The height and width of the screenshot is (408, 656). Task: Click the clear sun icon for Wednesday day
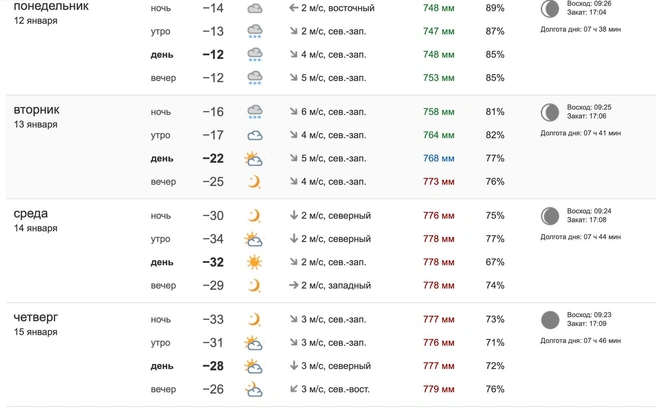pyautogui.click(x=254, y=262)
